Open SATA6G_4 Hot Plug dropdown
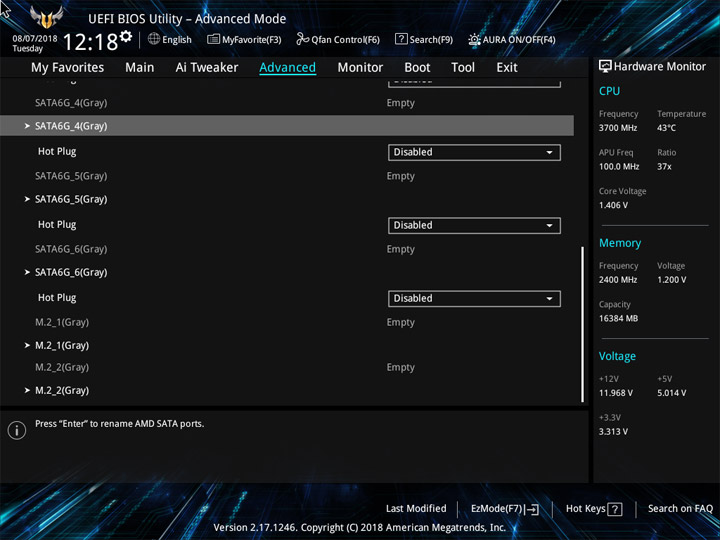Viewport: 720px width, 540px height. click(x=474, y=152)
